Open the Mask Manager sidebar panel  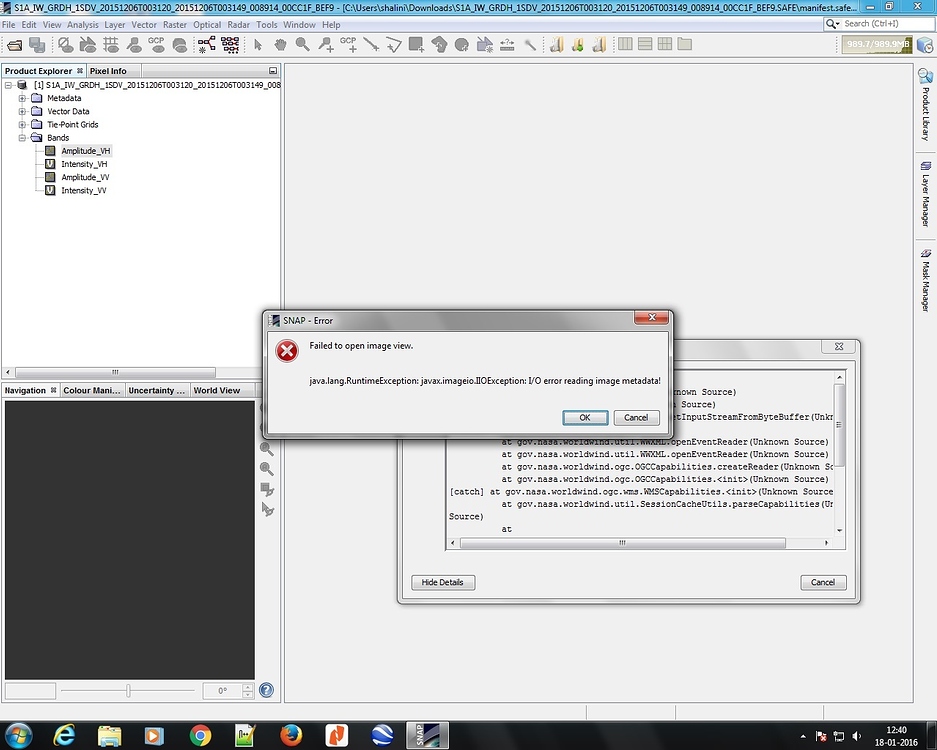coord(925,280)
